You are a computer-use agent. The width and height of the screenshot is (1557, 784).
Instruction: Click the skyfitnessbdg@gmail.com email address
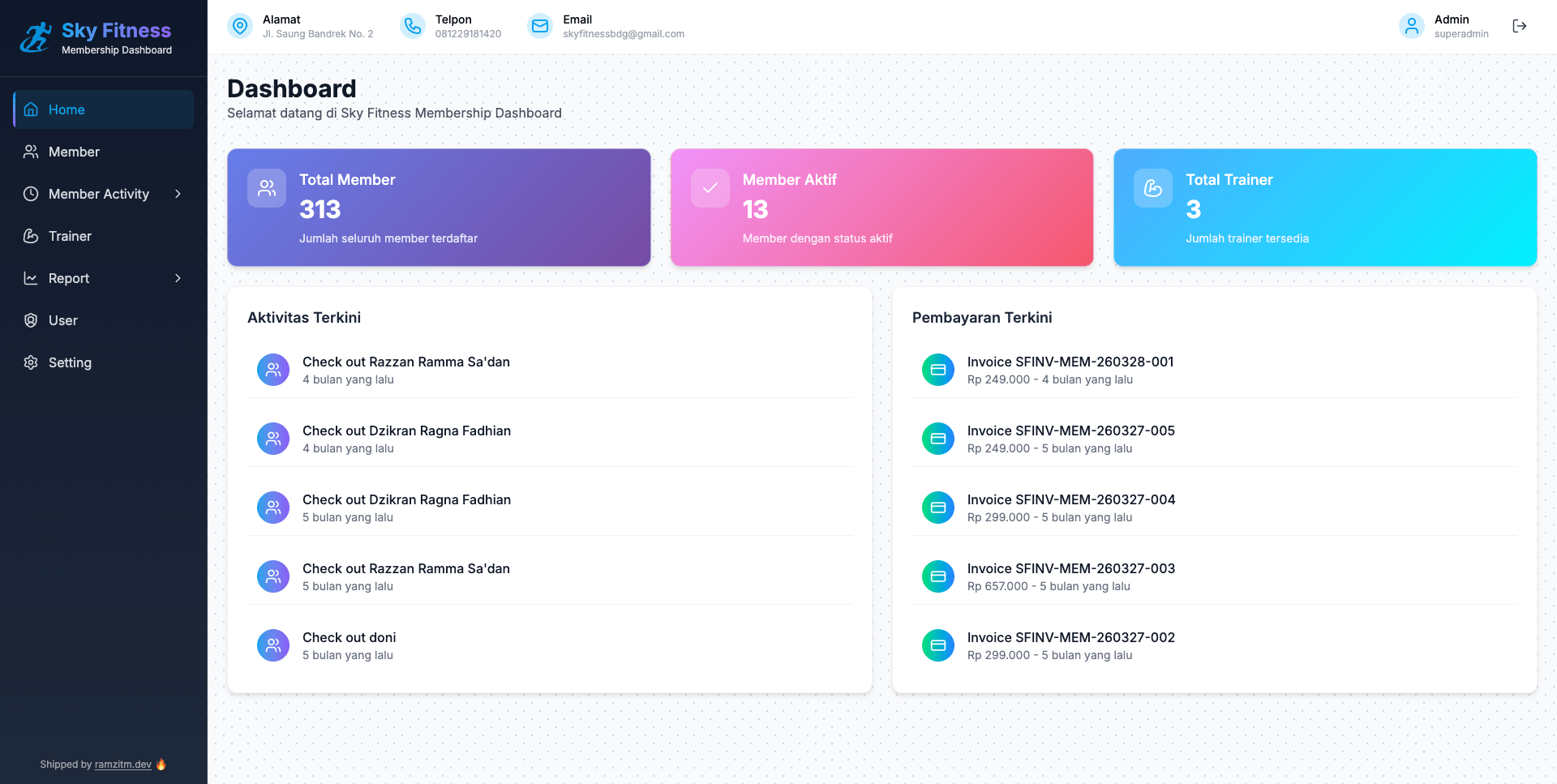624,34
